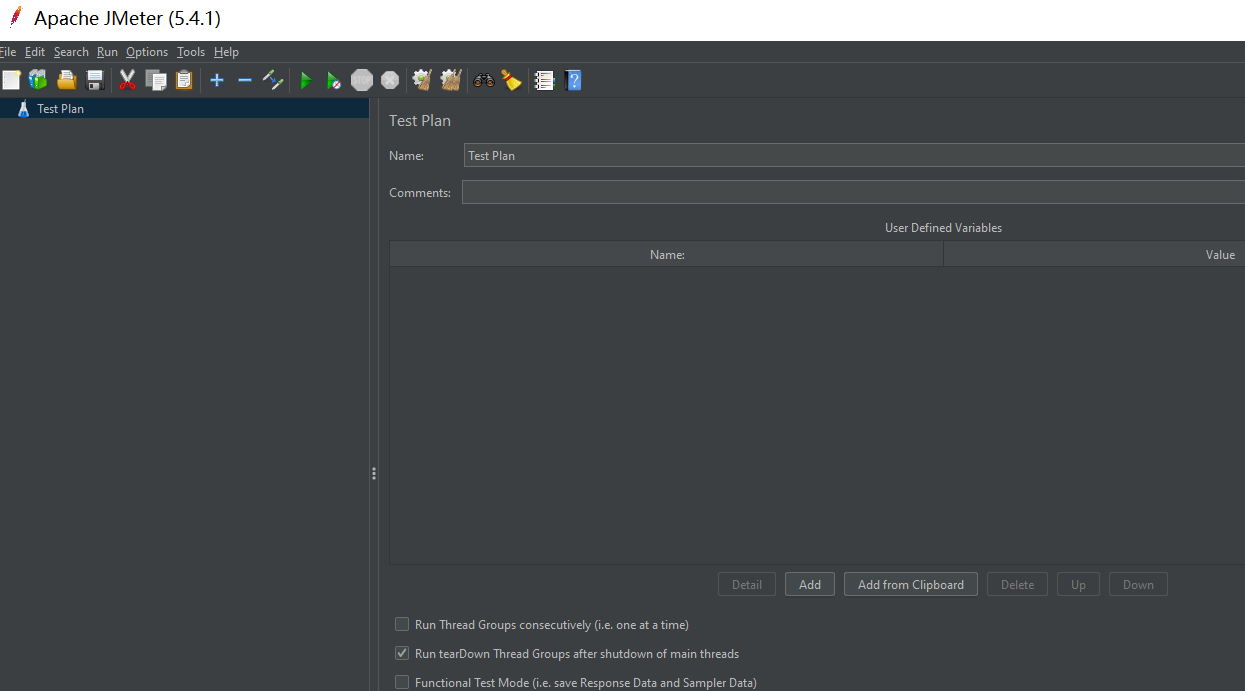The width and height of the screenshot is (1245, 691).
Task: Expand all tree nodes with plus icon
Action: tap(217, 80)
